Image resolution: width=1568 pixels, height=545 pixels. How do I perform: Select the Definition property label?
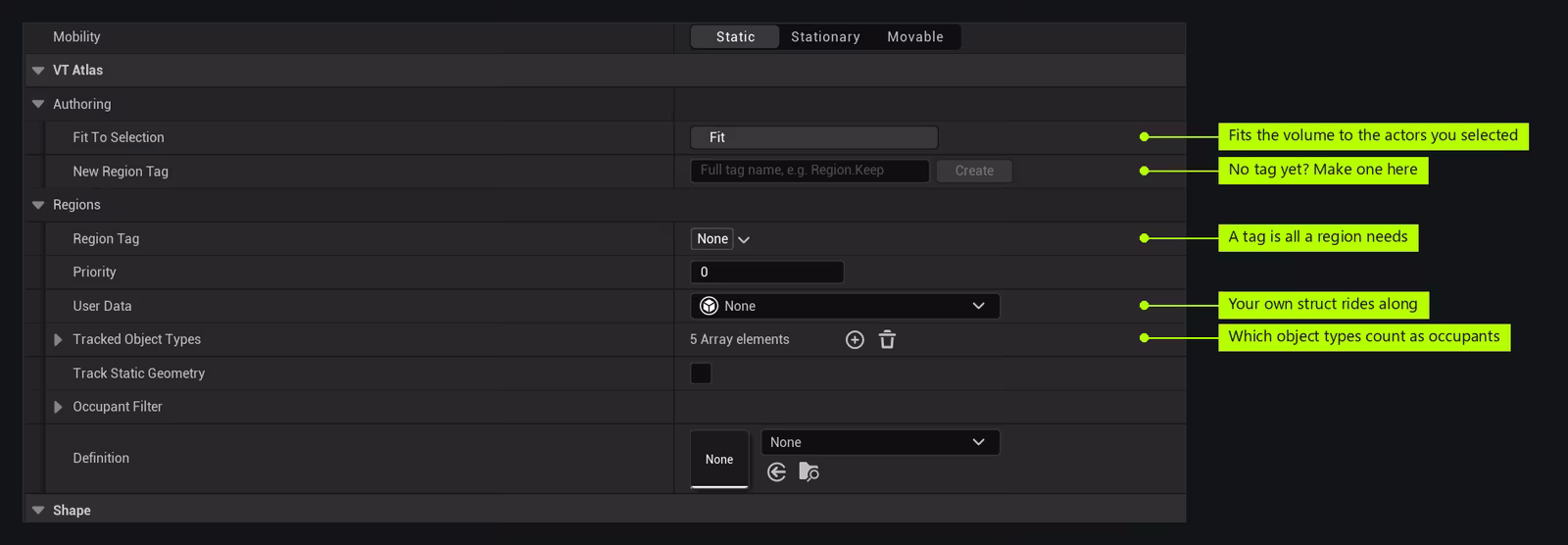pyautogui.click(x=101, y=458)
